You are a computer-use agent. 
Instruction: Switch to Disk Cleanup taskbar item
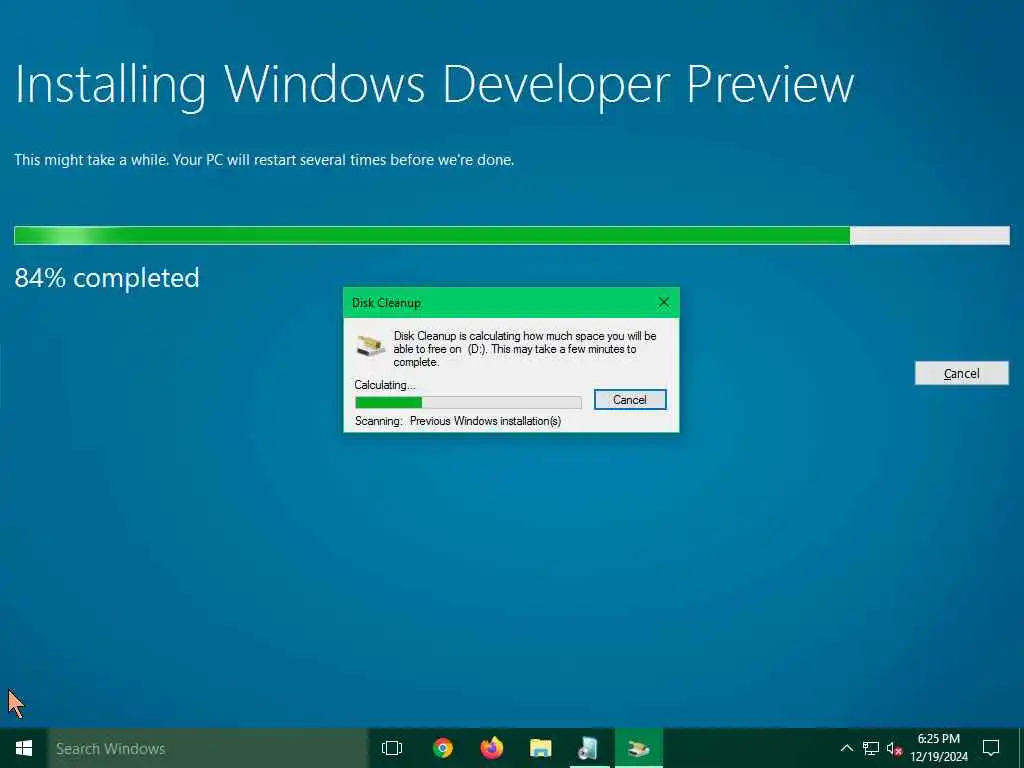pos(639,748)
